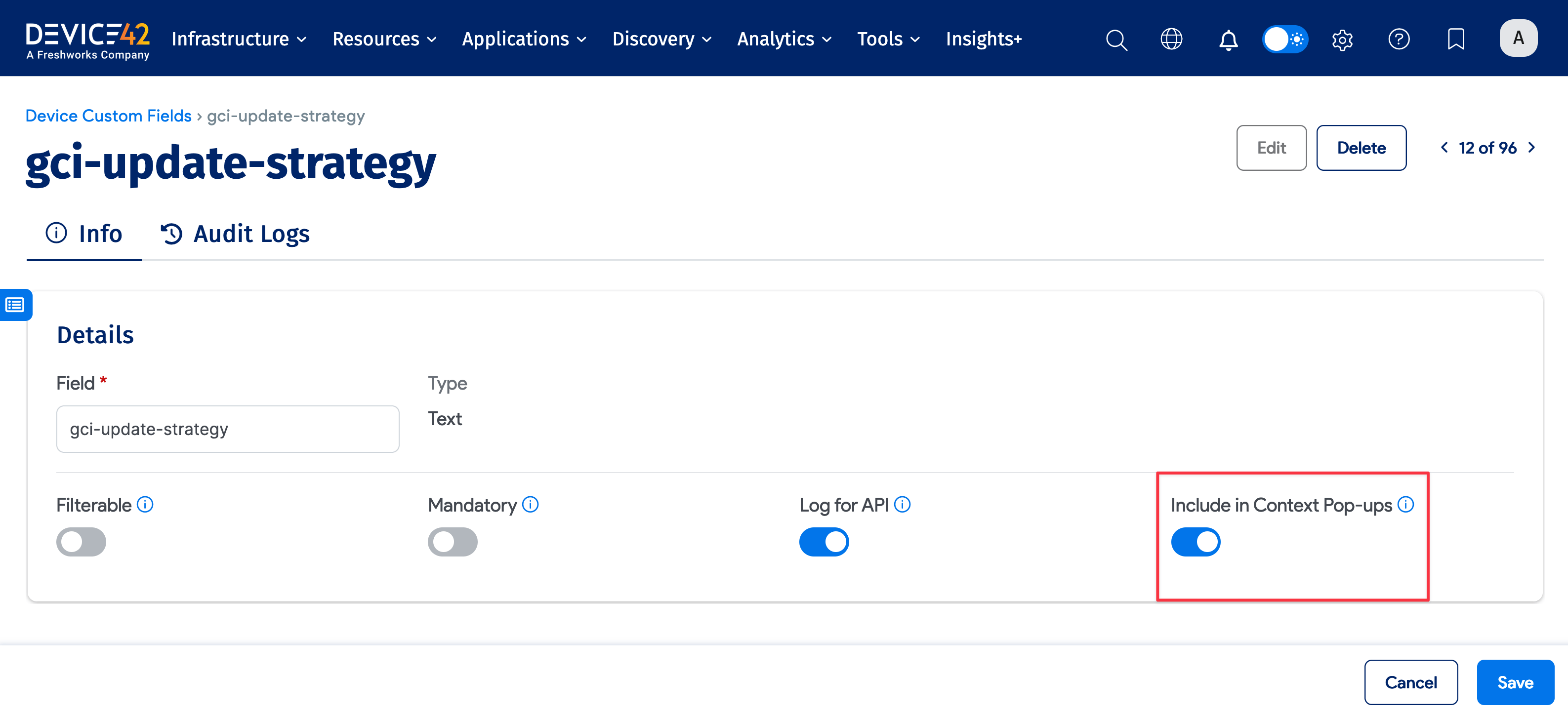This screenshot has height=715, width=1568.
Task: Switch to the Audit Logs tab
Action: pos(236,234)
